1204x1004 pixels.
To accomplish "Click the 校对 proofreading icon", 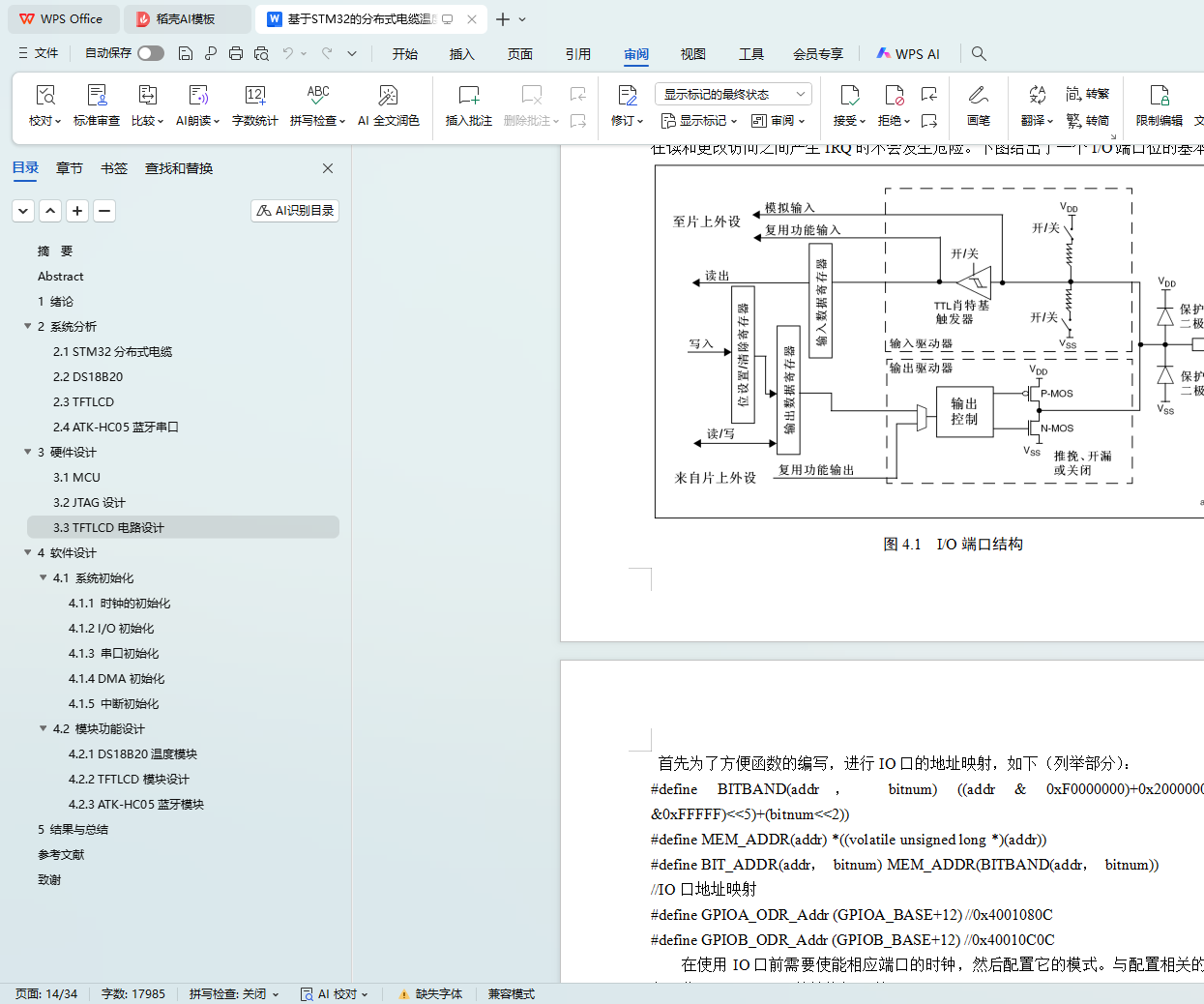I will (x=44, y=96).
